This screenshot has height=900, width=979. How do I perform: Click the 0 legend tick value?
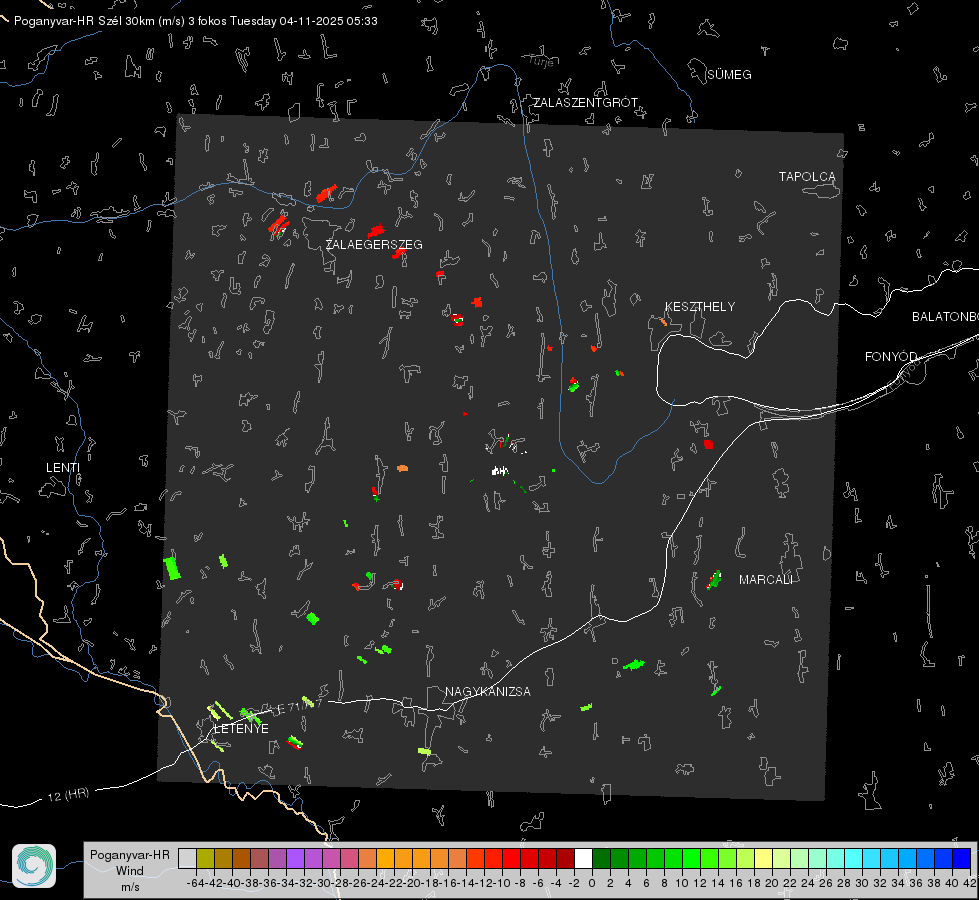pyautogui.click(x=592, y=883)
